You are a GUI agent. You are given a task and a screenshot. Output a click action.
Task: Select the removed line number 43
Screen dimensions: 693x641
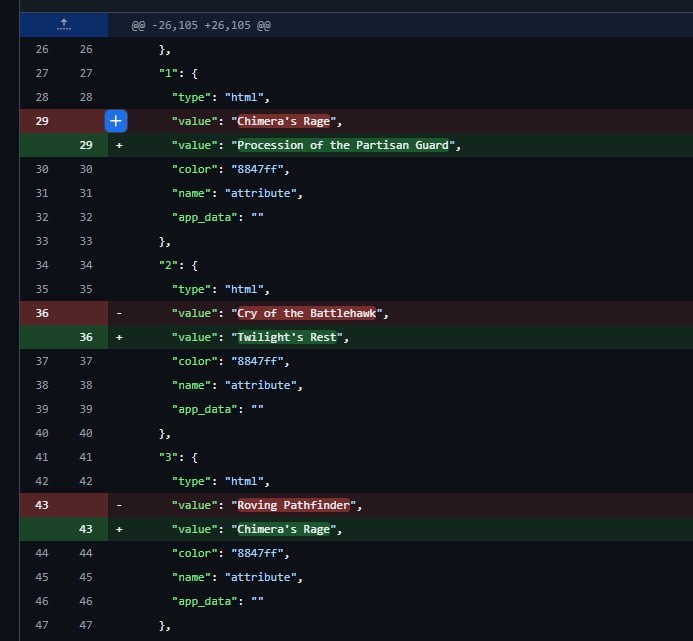[41, 505]
